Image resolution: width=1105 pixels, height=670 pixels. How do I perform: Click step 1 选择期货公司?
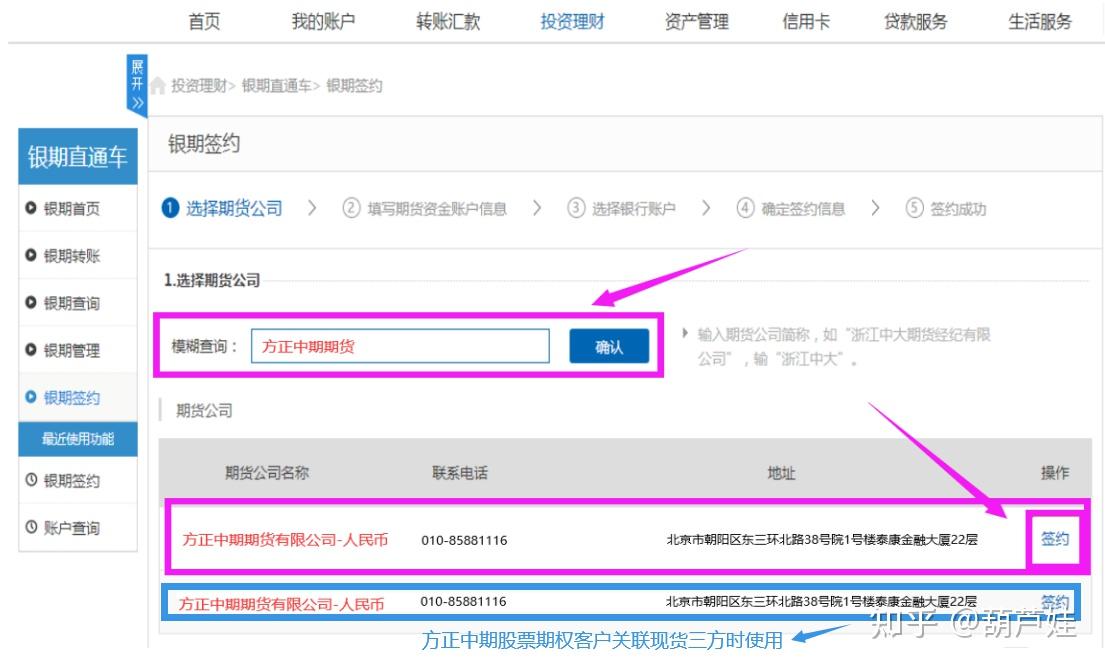tap(223, 209)
